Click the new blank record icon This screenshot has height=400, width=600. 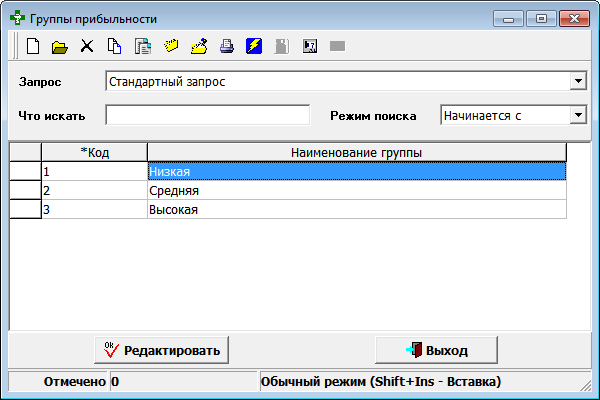pyautogui.click(x=33, y=46)
